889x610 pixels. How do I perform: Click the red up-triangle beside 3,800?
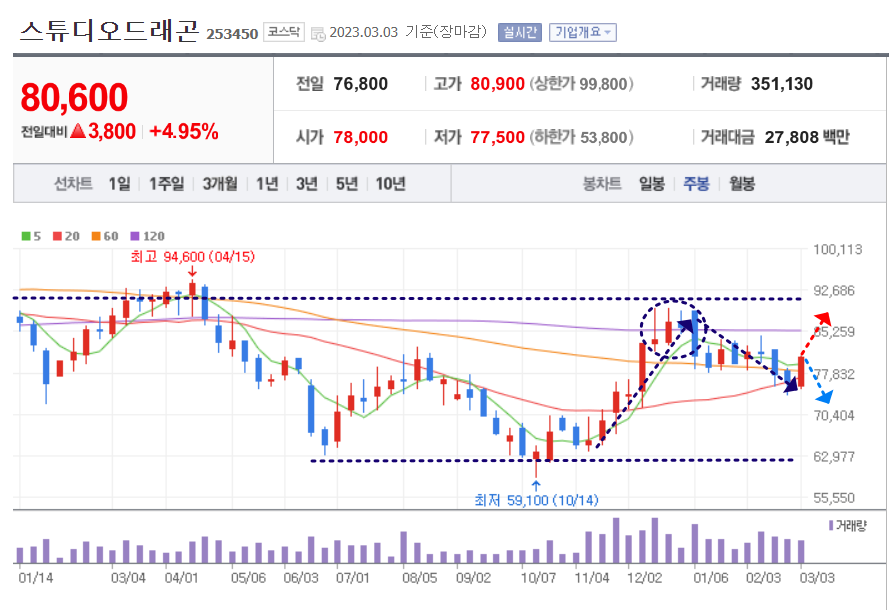78,131
